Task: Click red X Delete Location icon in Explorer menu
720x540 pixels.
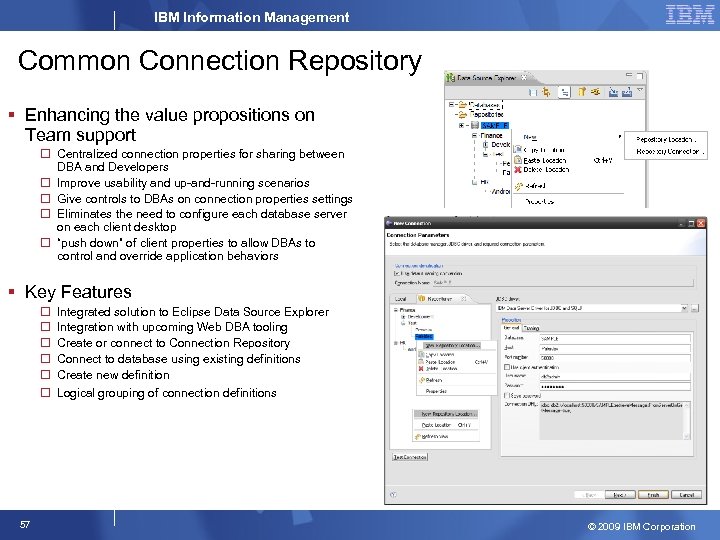Action: pos(518,169)
